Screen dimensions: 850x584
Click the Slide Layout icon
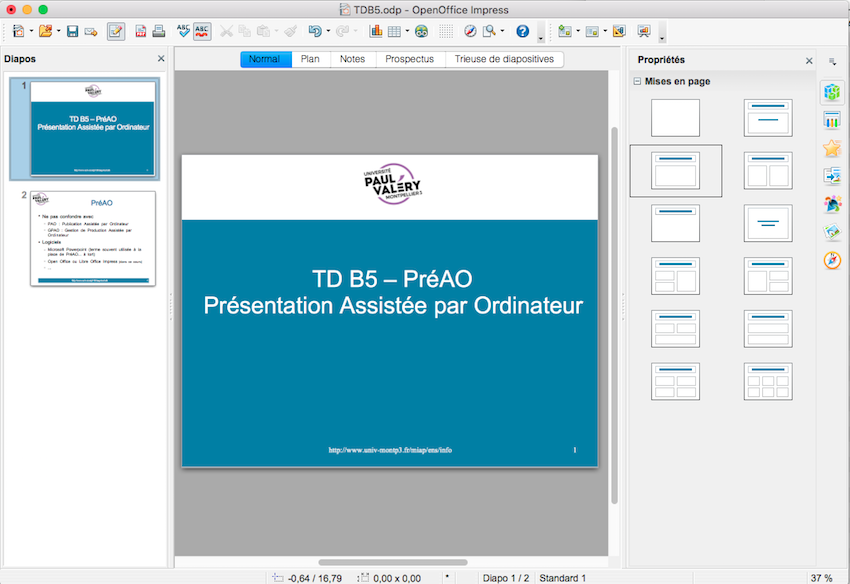592,31
